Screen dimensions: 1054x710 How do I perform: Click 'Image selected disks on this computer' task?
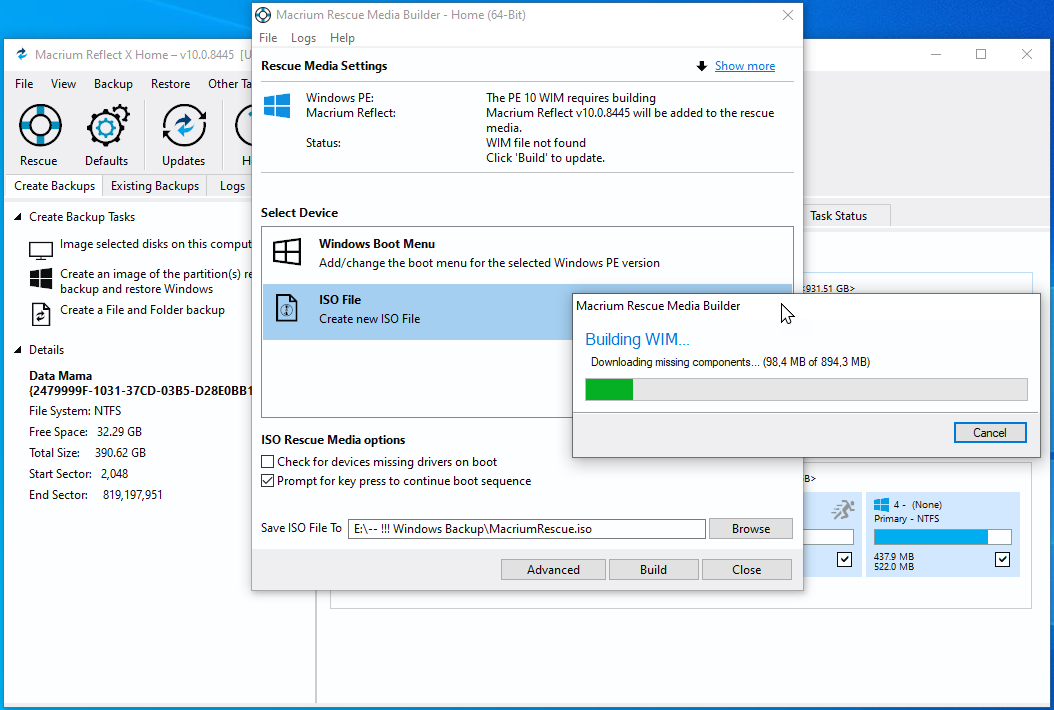pos(155,244)
